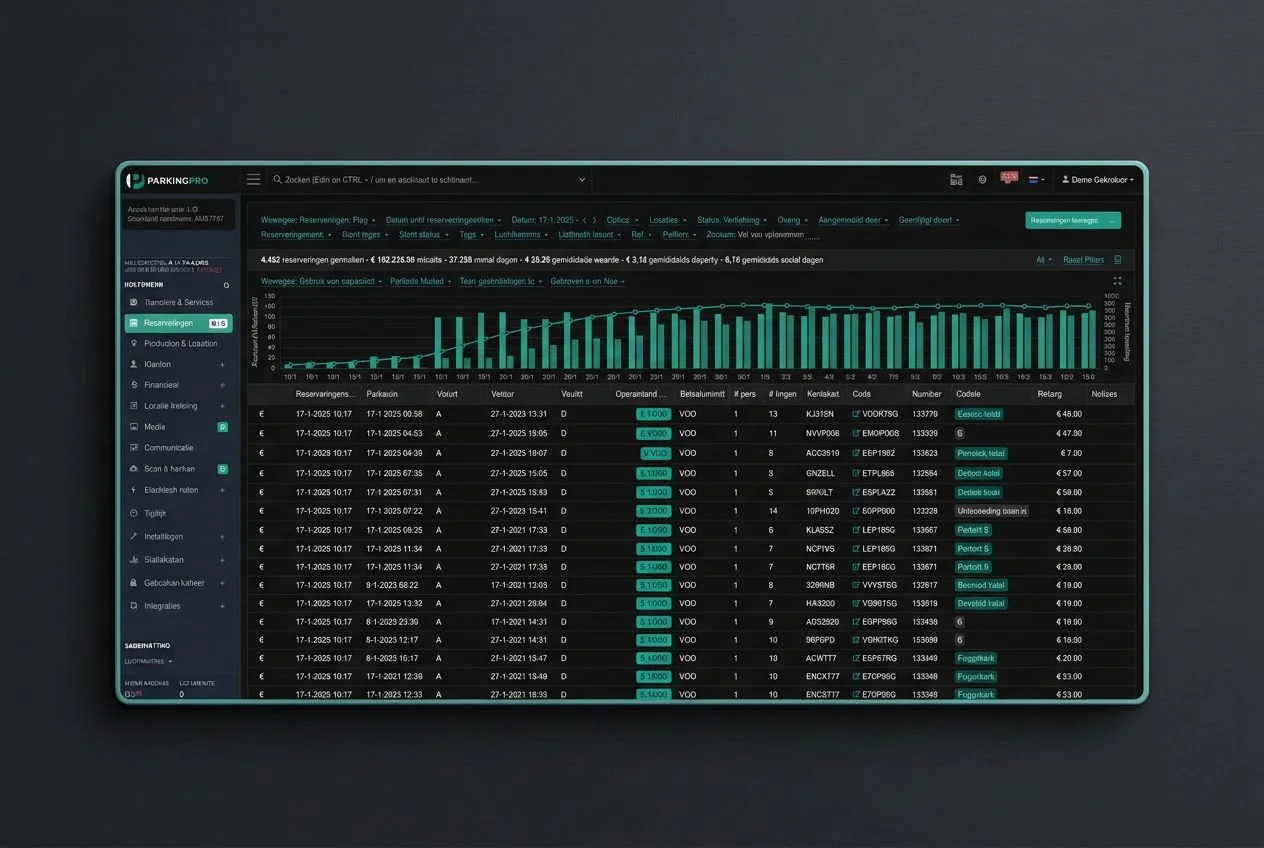
Task: Click the Kenlakart cell KJ31SN
Action: (x=819, y=414)
